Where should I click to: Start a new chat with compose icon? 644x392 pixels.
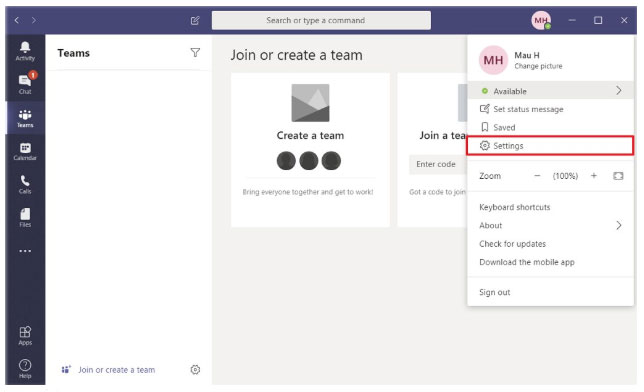tap(195, 20)
